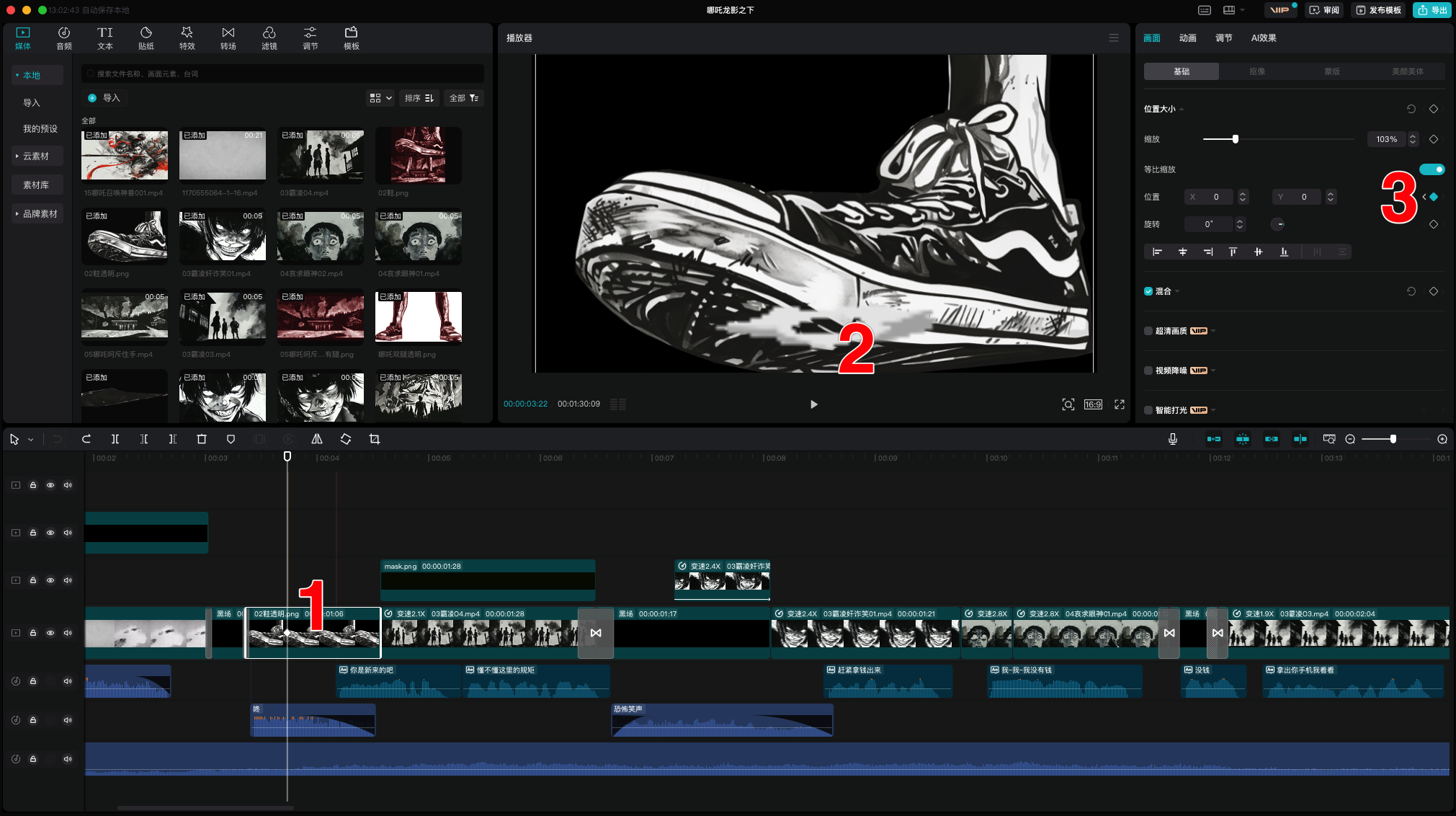Switch to the AI效果 tab
This screenshot has height=816, width=1456.
1264,38
